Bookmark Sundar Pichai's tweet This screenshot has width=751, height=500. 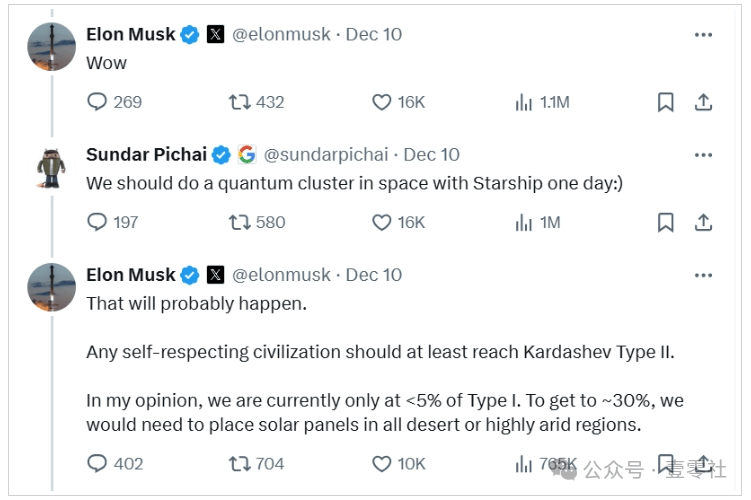666,222
